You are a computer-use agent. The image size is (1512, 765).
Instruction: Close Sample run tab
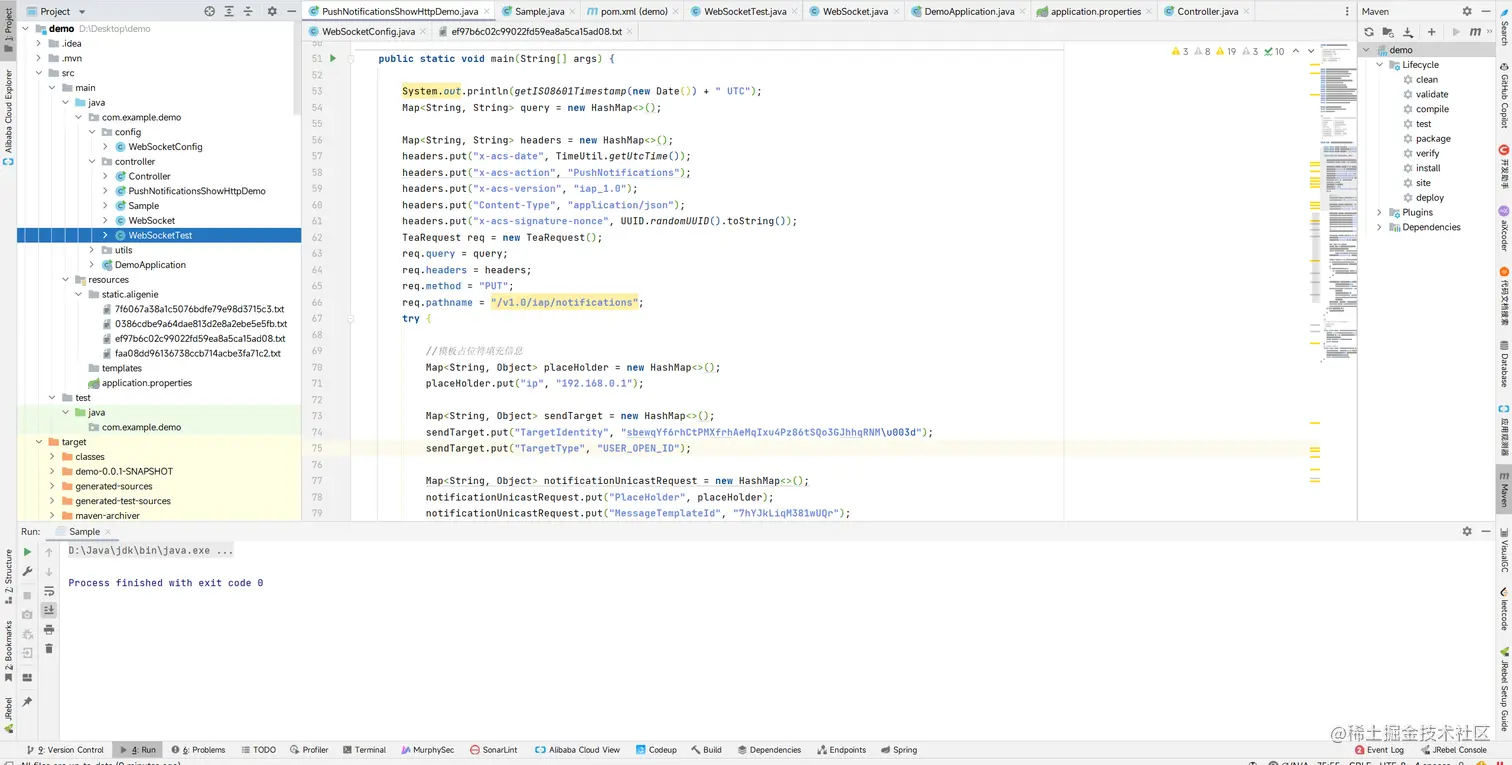click(108, 532)
